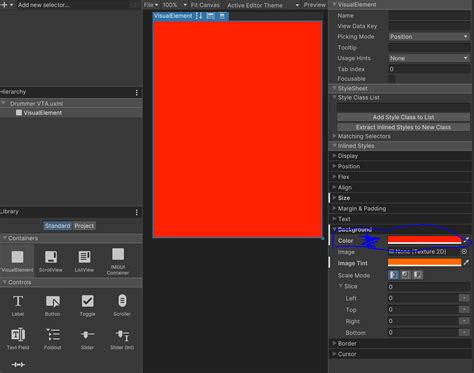
Task: Toggle the Focusable checkbox
Action: pyautogui.click(x=392, y=79)
